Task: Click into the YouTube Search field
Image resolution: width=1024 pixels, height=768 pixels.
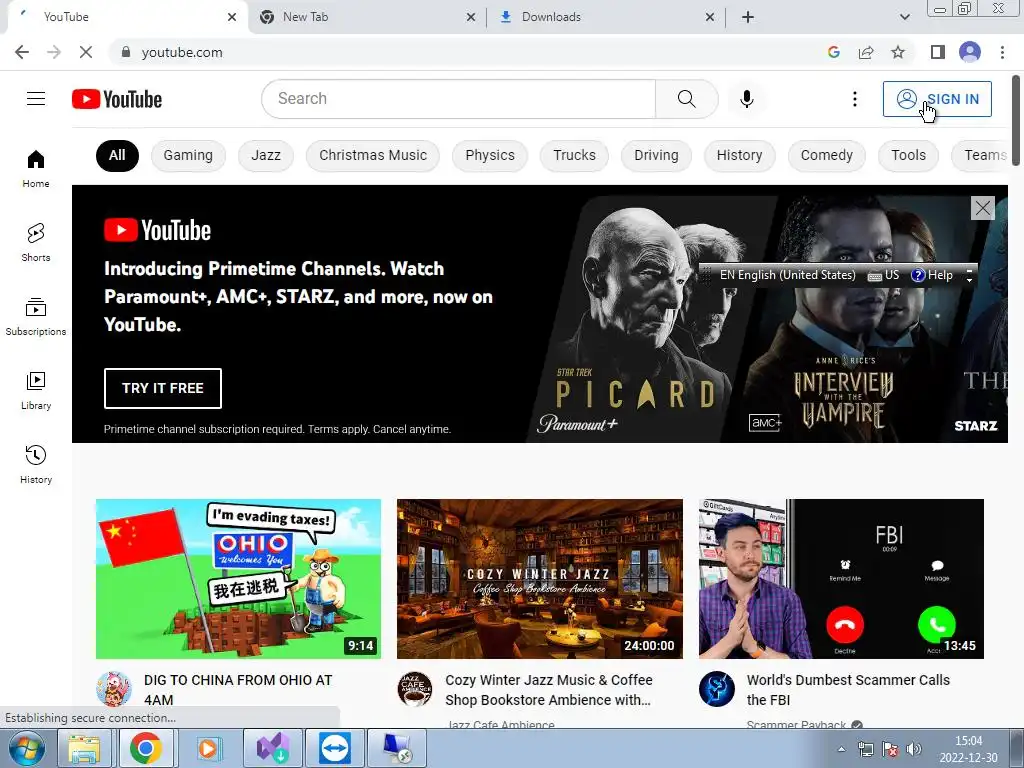Action: 458,99
